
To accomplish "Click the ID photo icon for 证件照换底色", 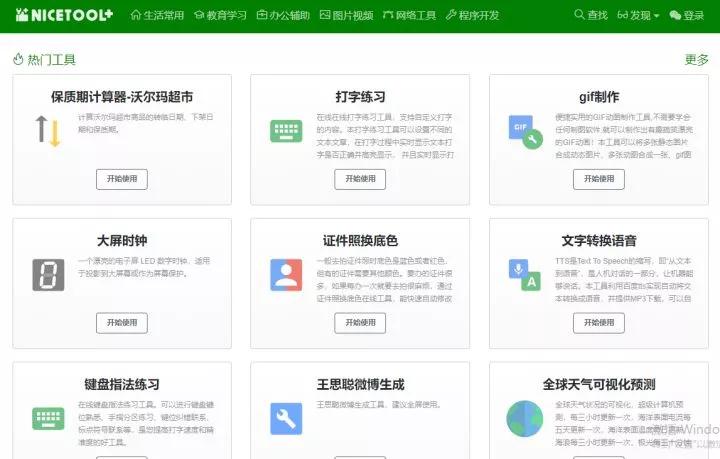I will (x=286, y=275).
